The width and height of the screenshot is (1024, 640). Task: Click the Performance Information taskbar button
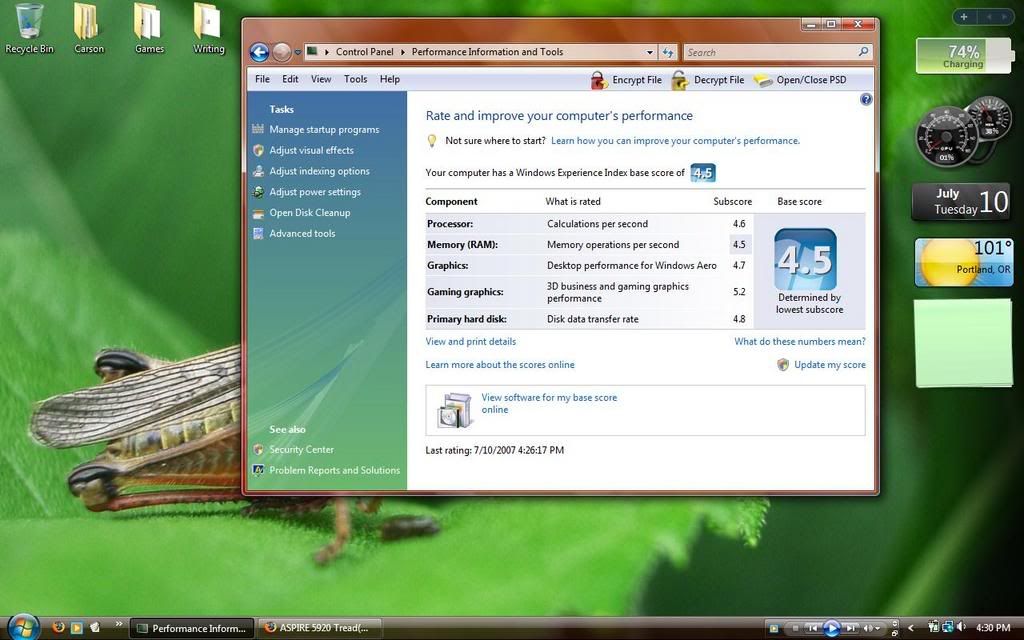click(x=192, y=628)
